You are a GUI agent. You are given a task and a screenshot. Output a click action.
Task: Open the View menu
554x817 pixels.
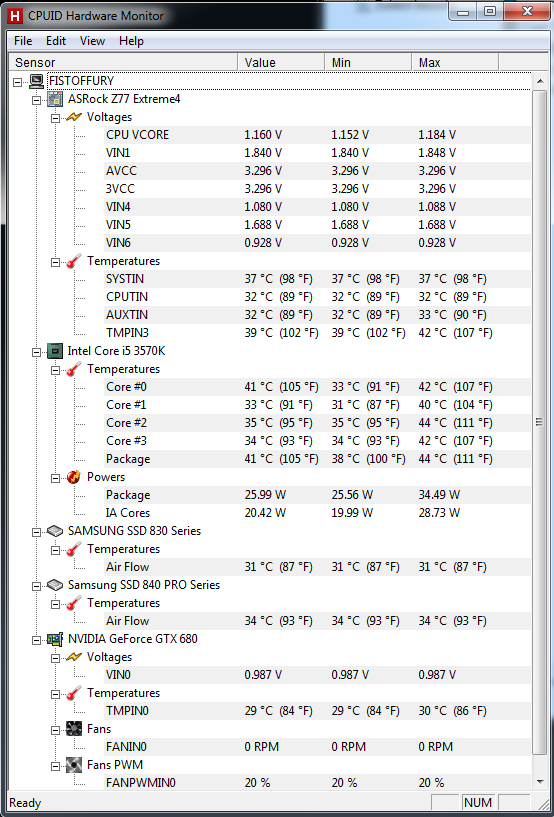click(92, 41)
